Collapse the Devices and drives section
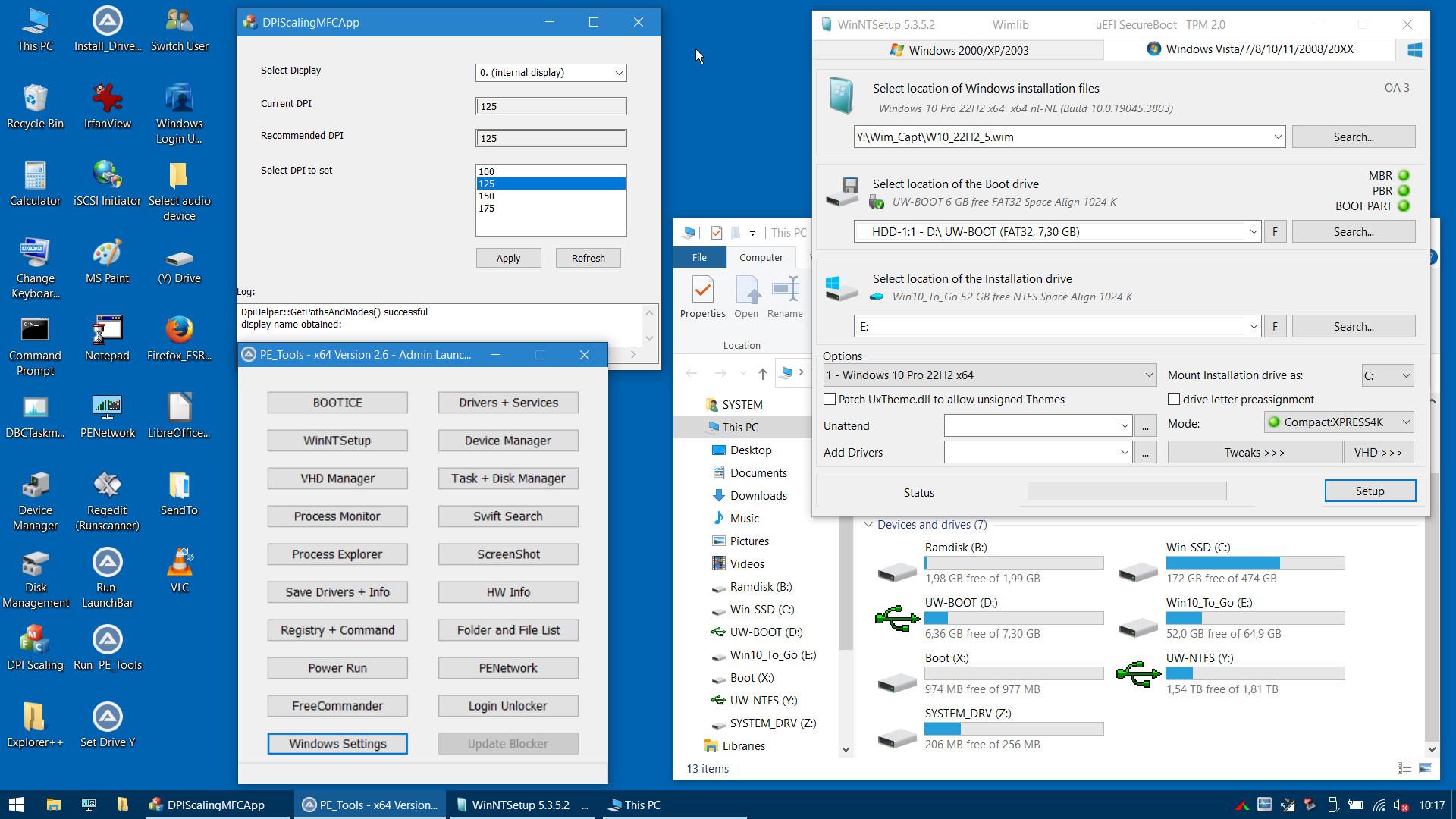Screen dimensions: 1456x819 click(868, 525)
